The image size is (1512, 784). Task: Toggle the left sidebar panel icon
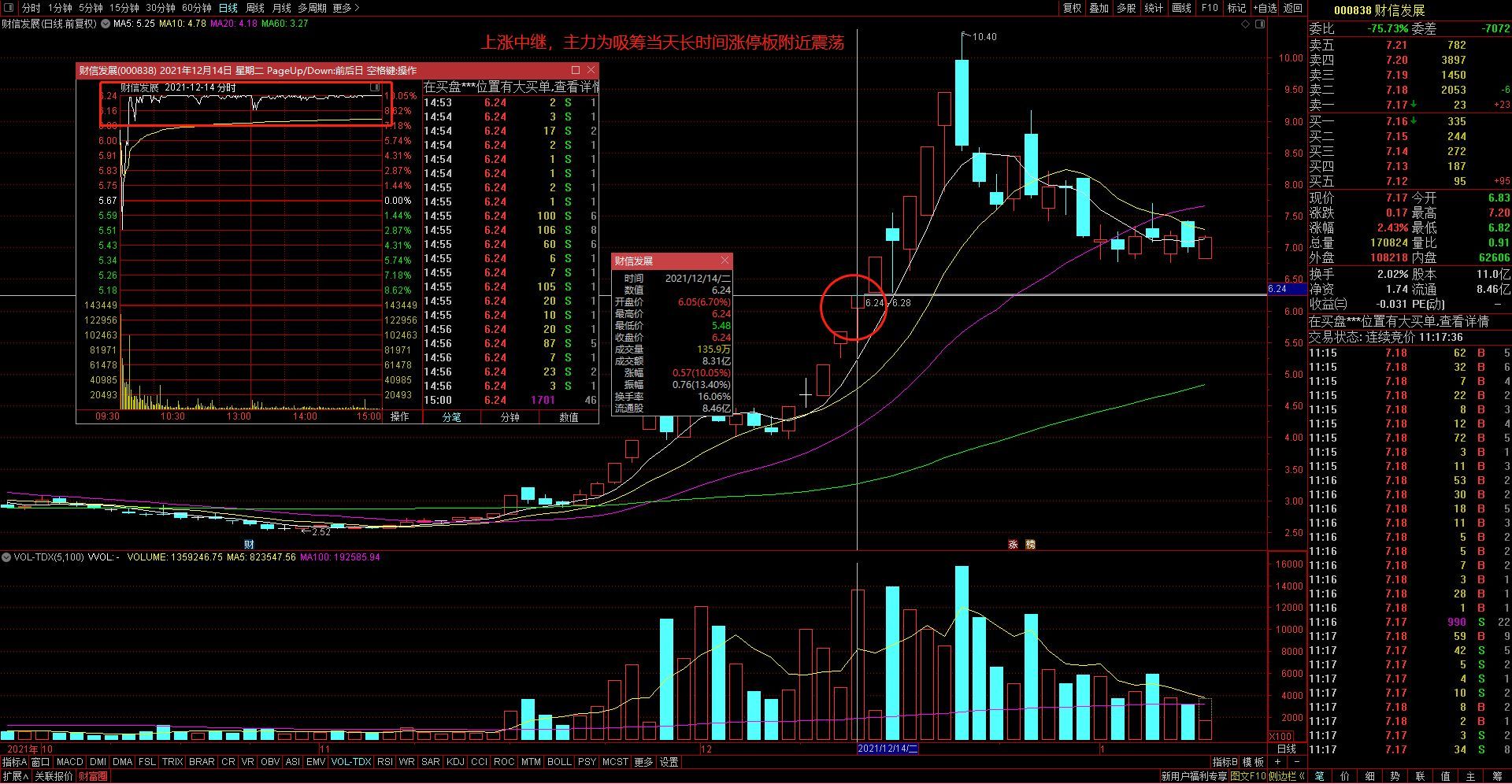pyautogui.click(x=9, y=8)
